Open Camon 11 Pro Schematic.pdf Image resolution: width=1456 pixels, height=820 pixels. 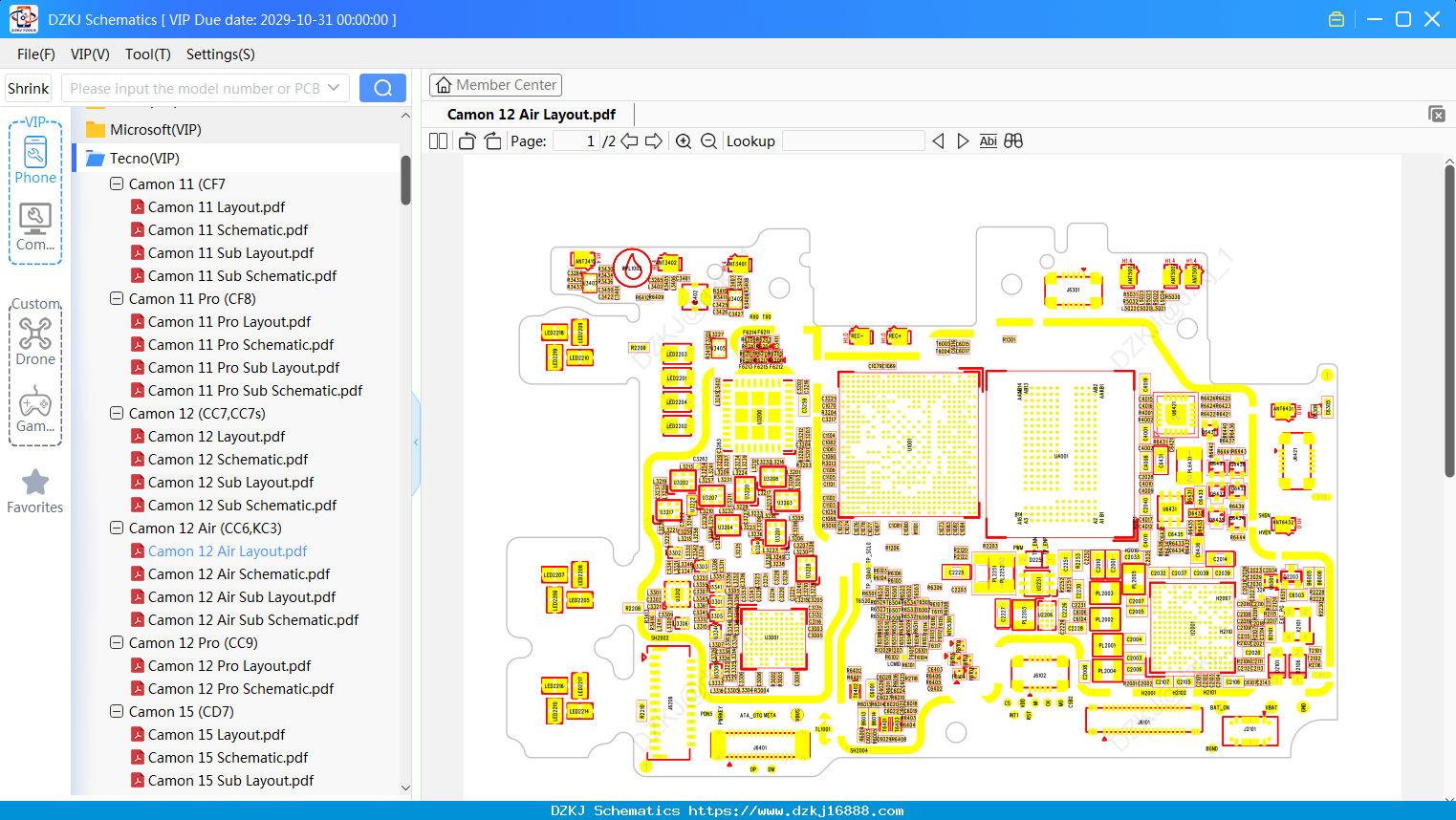pyautogui.click(x=241, y=344)
